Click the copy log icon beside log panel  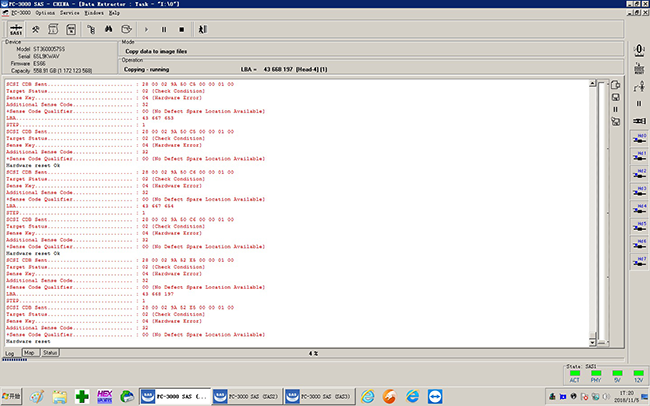(x=616, y=85)
